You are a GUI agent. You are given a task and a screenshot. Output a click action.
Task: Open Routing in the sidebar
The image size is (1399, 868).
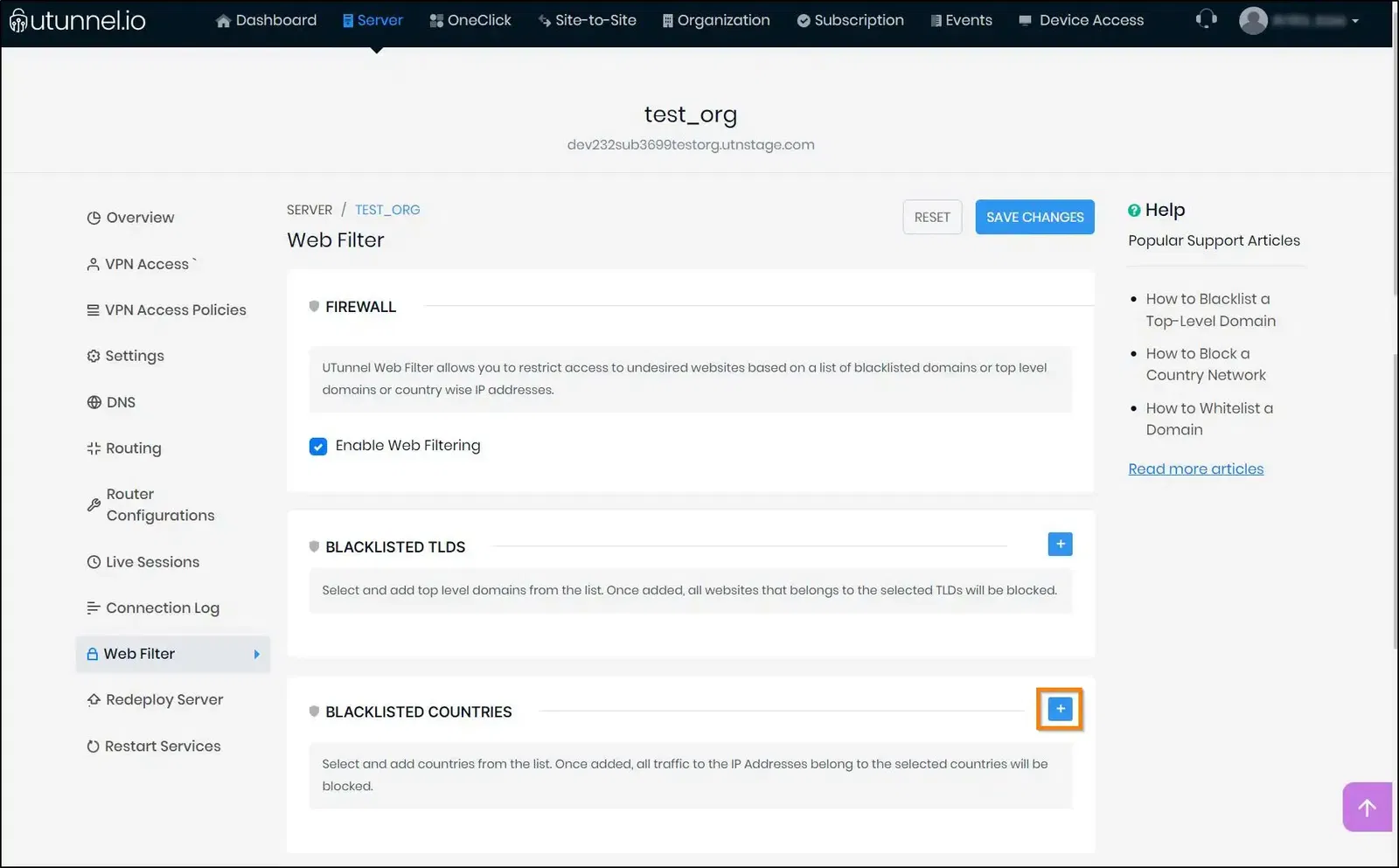click(124, 448)
